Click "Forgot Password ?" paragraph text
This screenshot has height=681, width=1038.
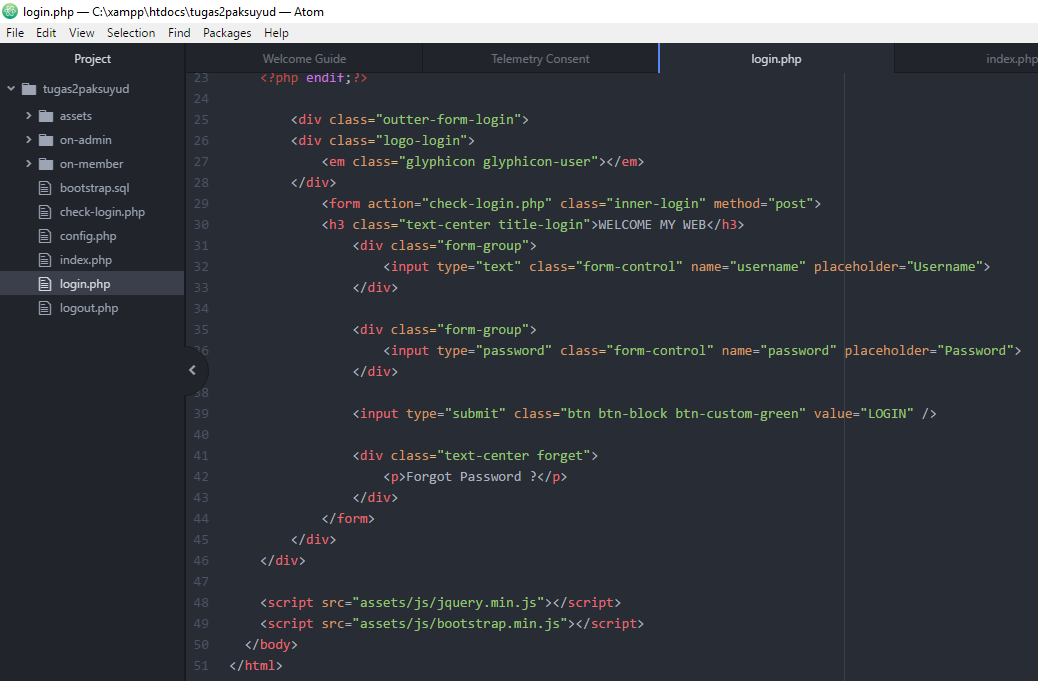coord(472,477)
